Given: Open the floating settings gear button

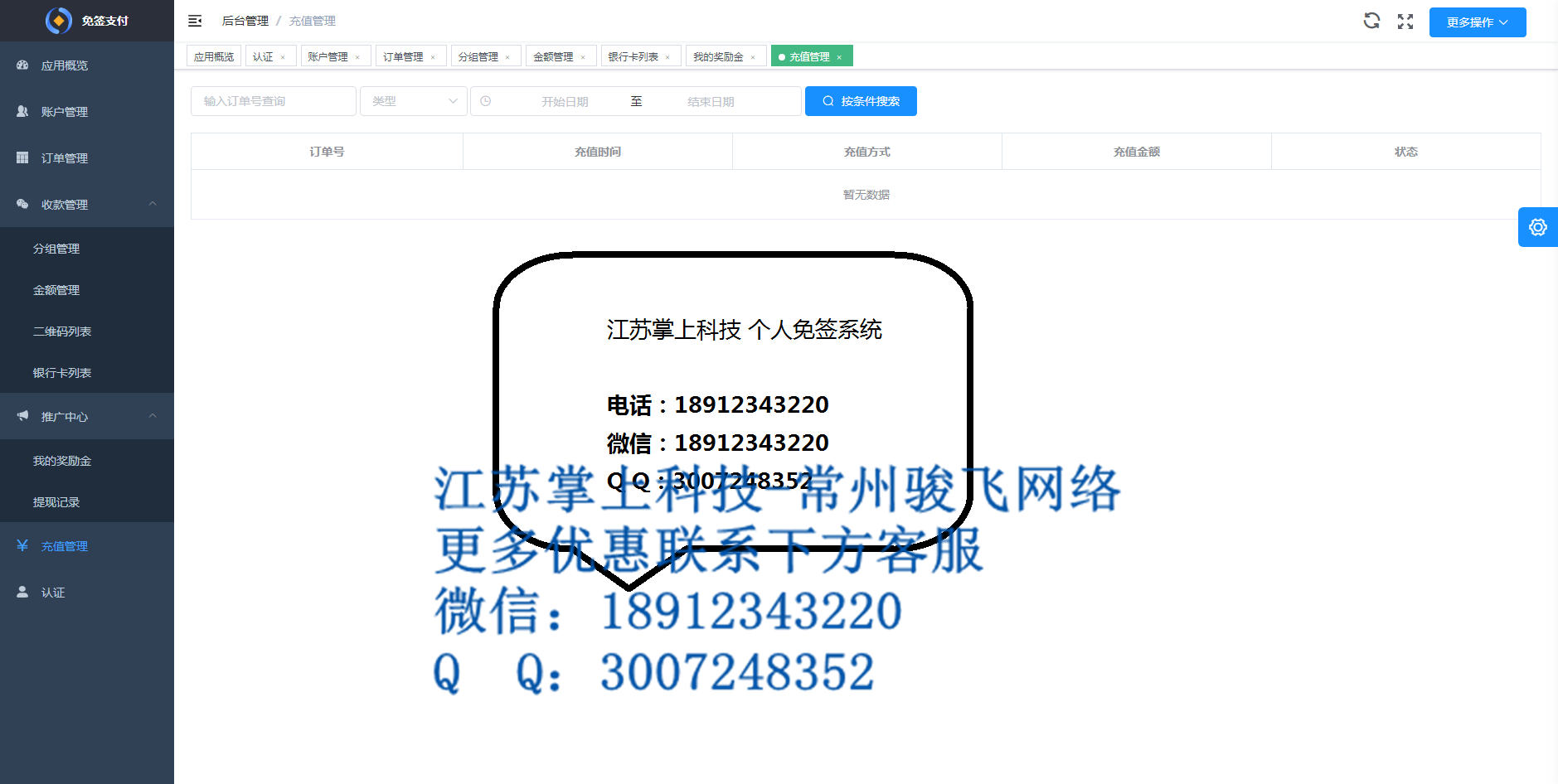Looking at the screenshot, I should [1538, 227].
